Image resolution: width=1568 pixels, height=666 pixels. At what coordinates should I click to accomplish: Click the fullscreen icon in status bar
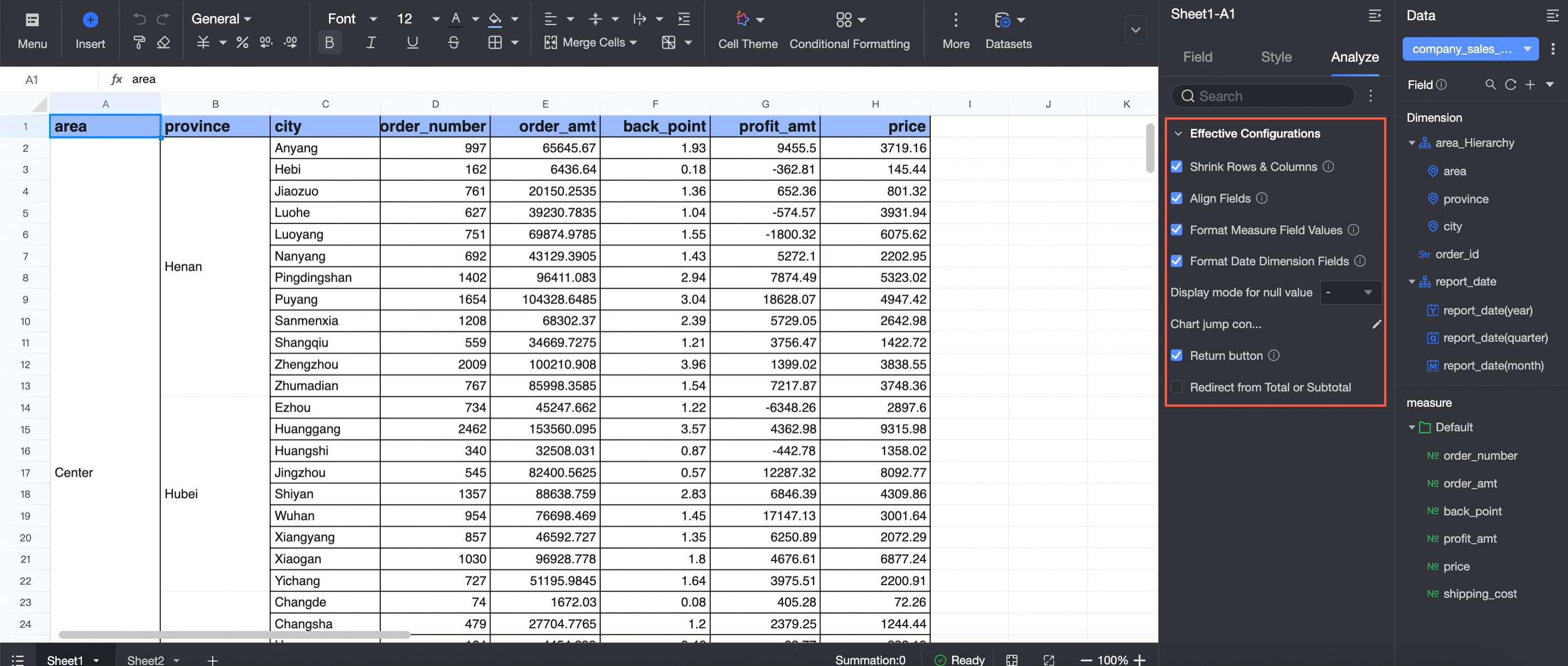[1048, 659]
